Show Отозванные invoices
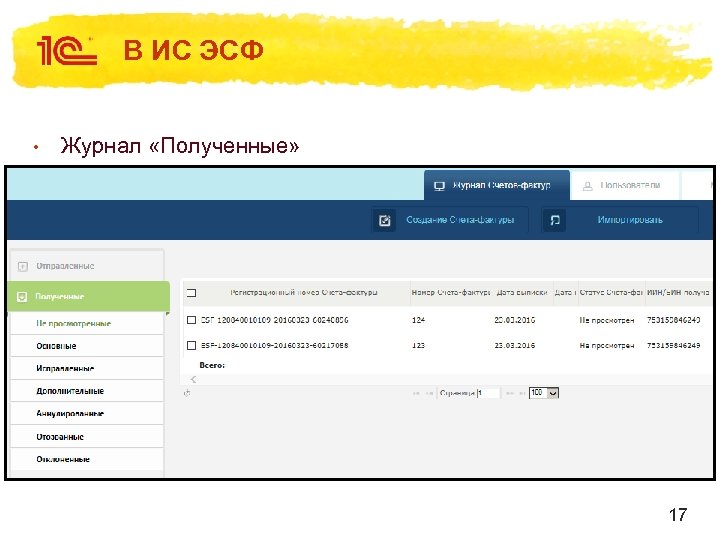Image resolution: width=720 pixels, height=540 pixels. (87, 436)
